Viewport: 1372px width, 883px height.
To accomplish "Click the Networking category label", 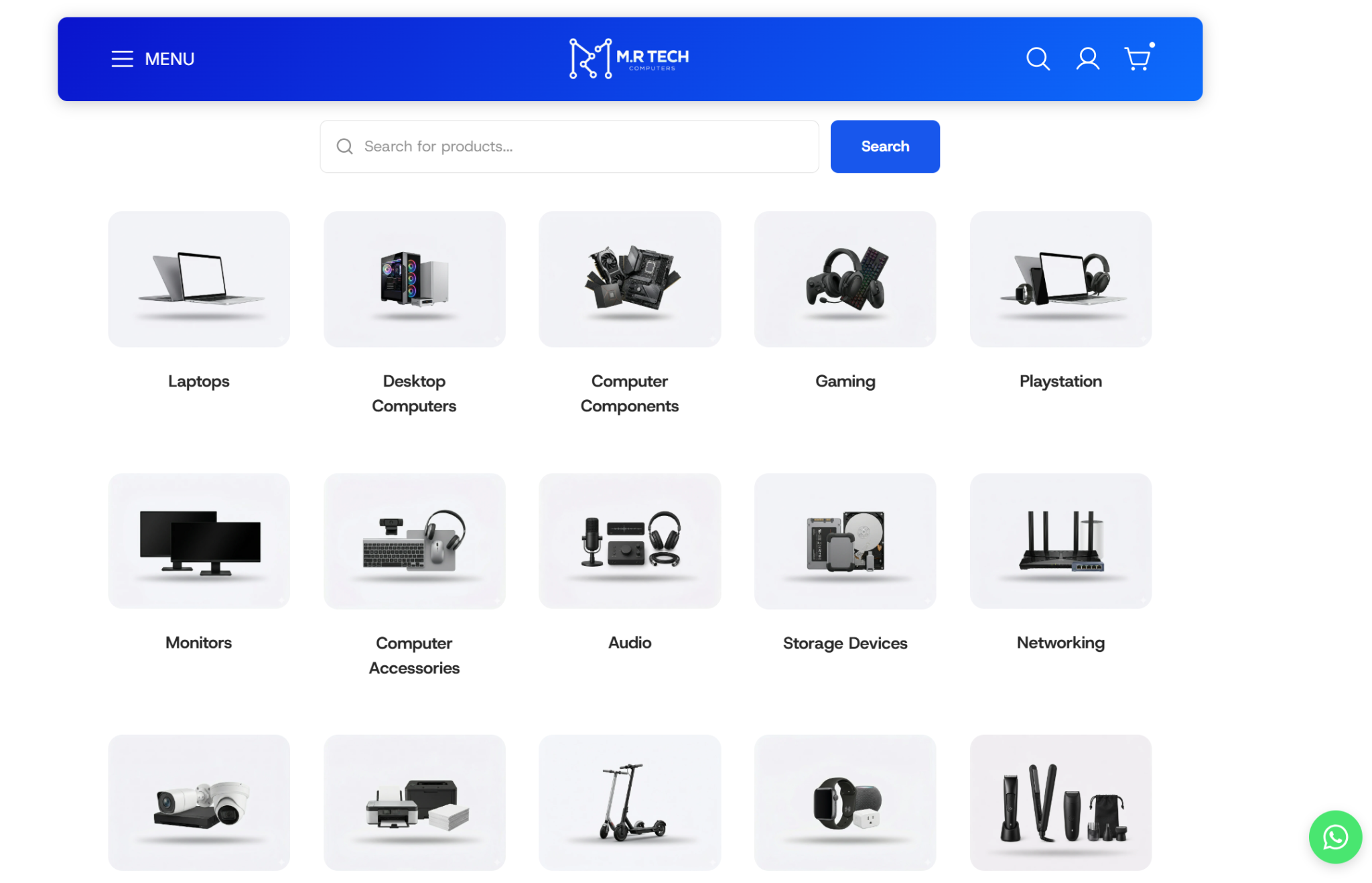I will (x=1061, y=642).
